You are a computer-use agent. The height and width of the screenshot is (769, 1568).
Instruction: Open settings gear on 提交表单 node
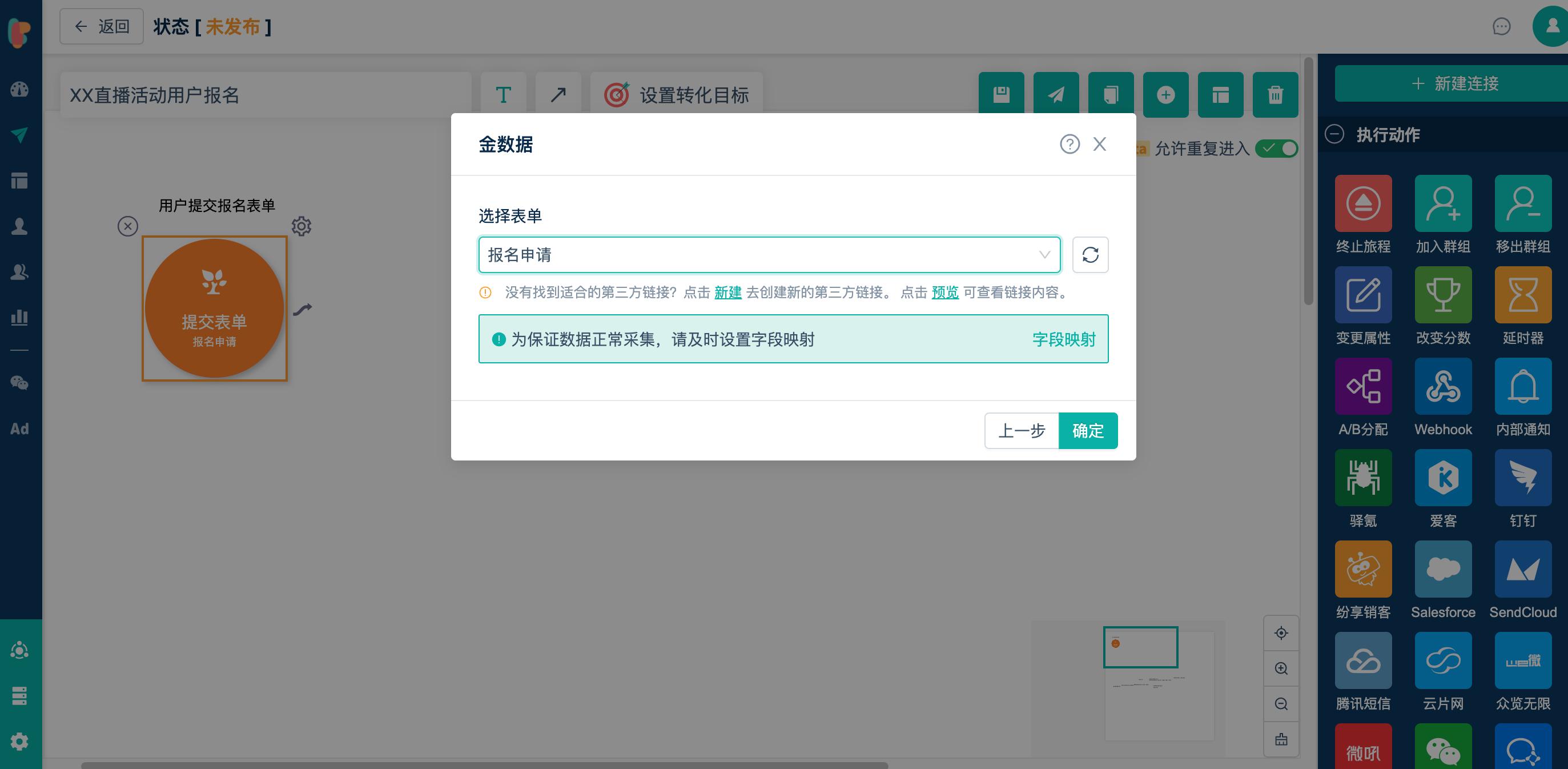click(301, 226)
